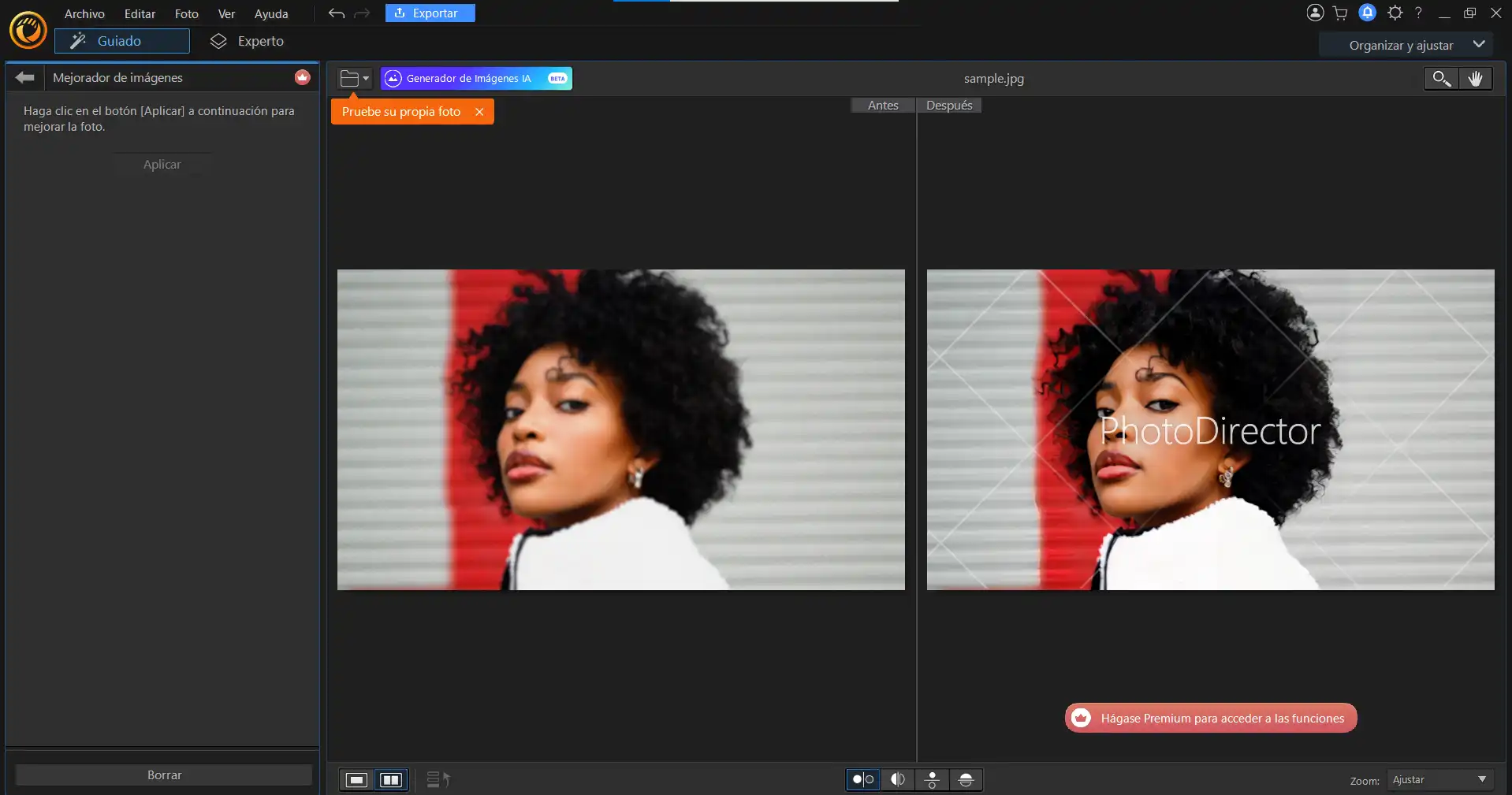
Task: Open the folder import dropdown
Action: [x=355, y=78]
